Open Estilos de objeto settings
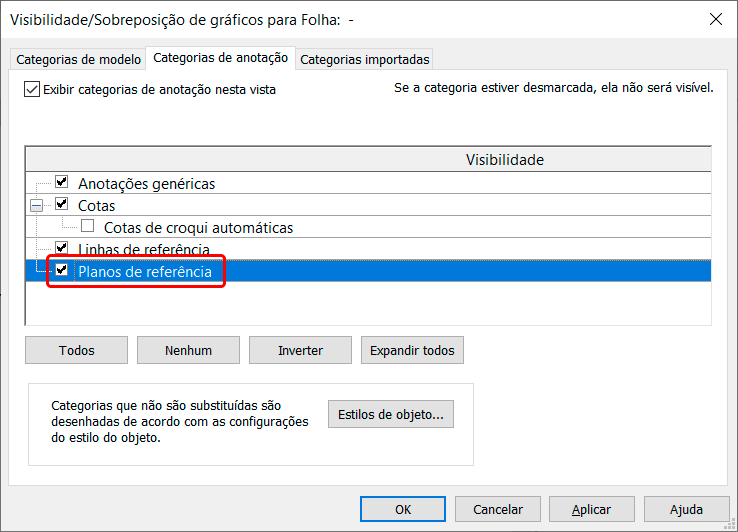Viewport: 738px width, 532px height. click(x=390, y=414)
